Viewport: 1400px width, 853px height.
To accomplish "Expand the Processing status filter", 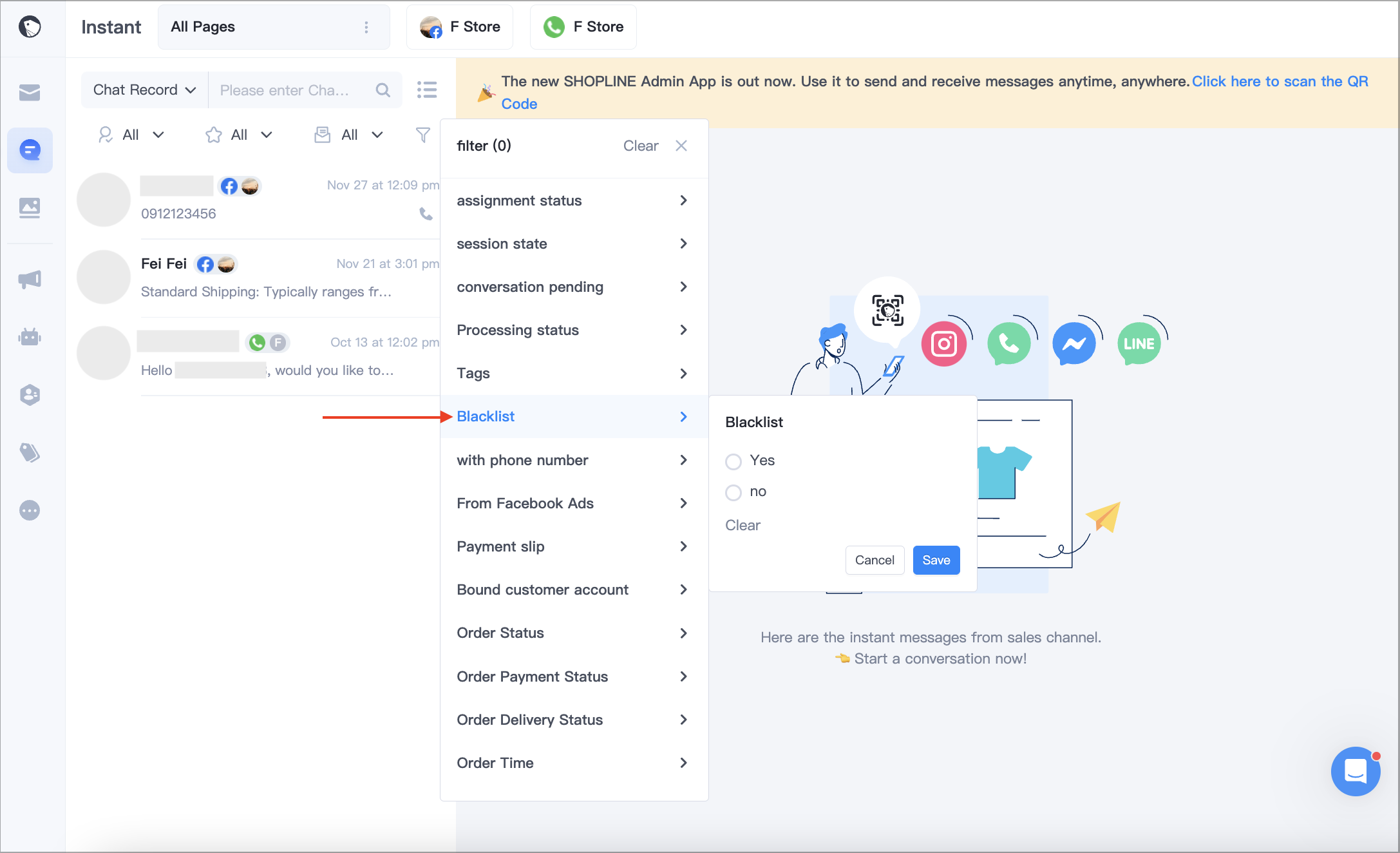I will coord(574,330).
